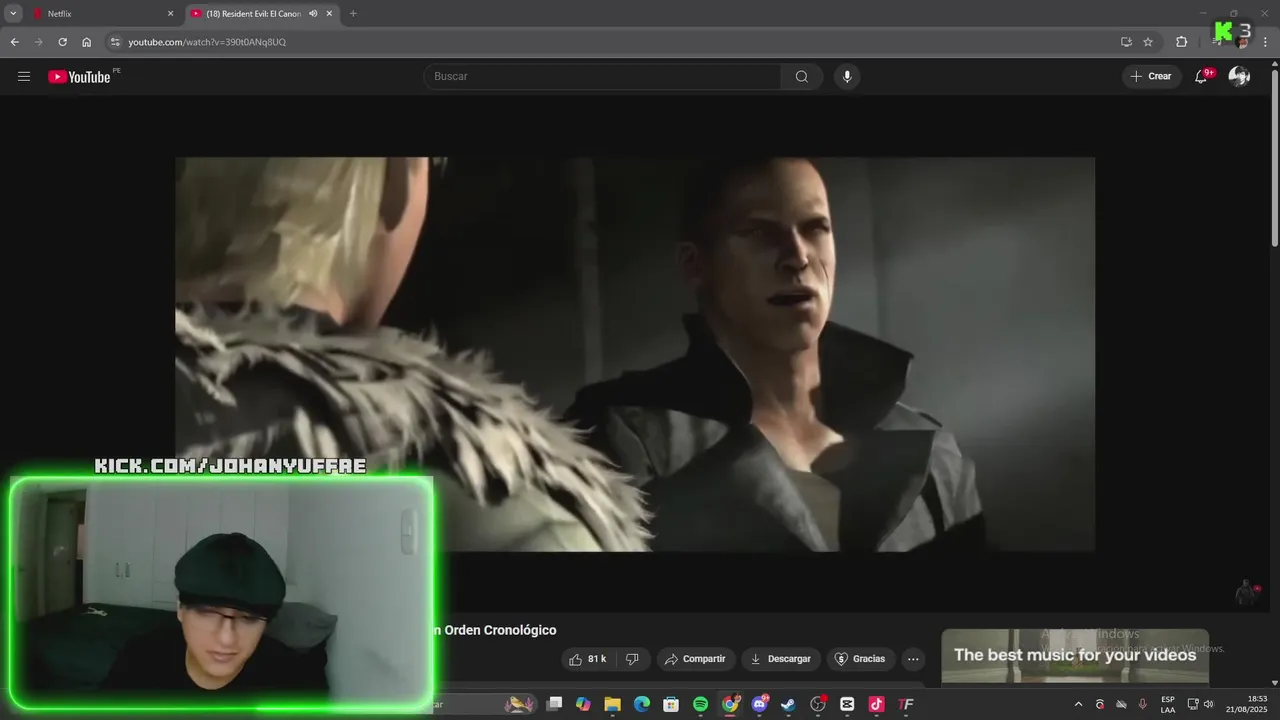Open Chrome extensions puzzle icon
The height and width of the screenshot is (720, 1280).
(x=1182, y=42)
